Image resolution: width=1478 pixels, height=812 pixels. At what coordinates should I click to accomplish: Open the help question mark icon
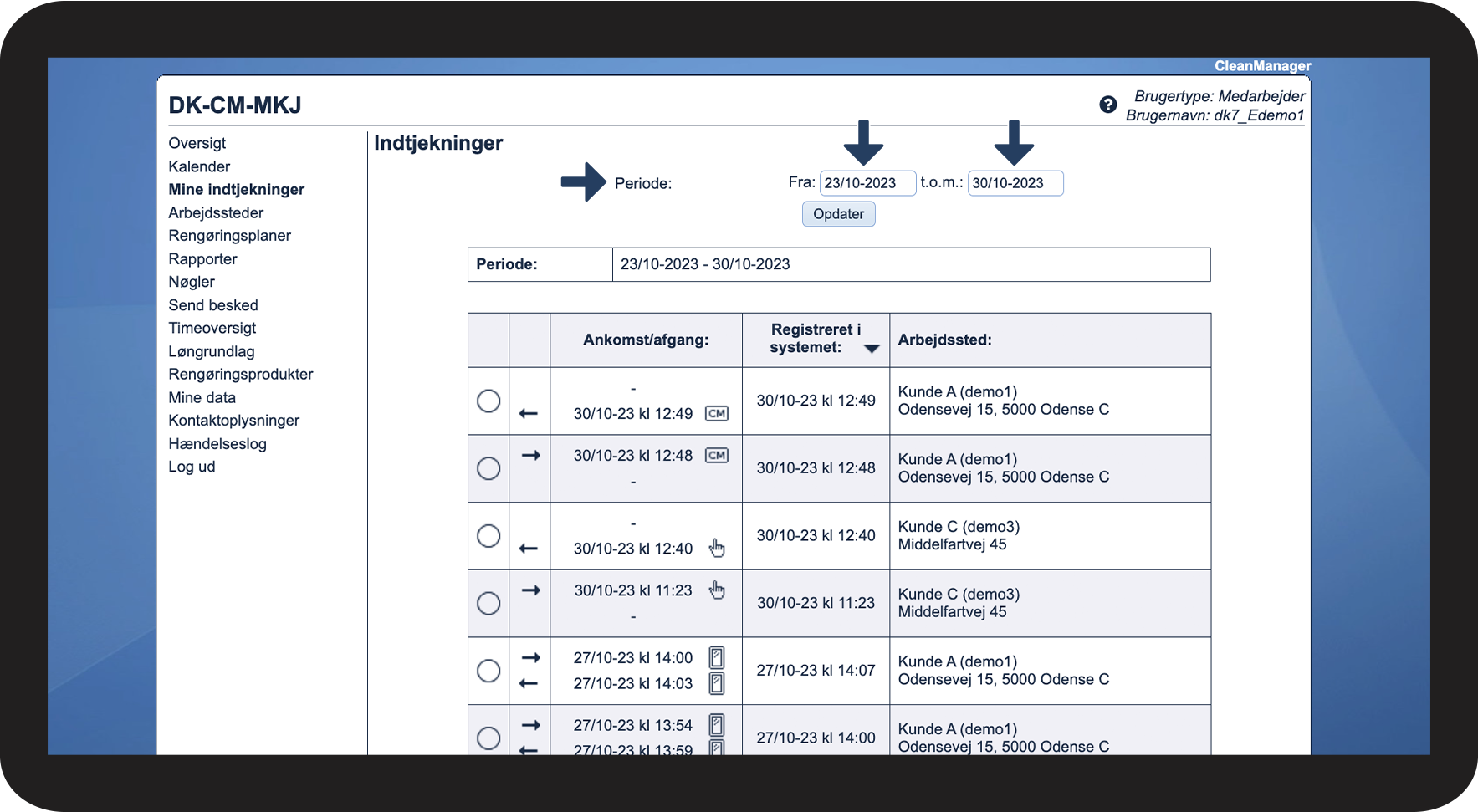[1107, 105]
